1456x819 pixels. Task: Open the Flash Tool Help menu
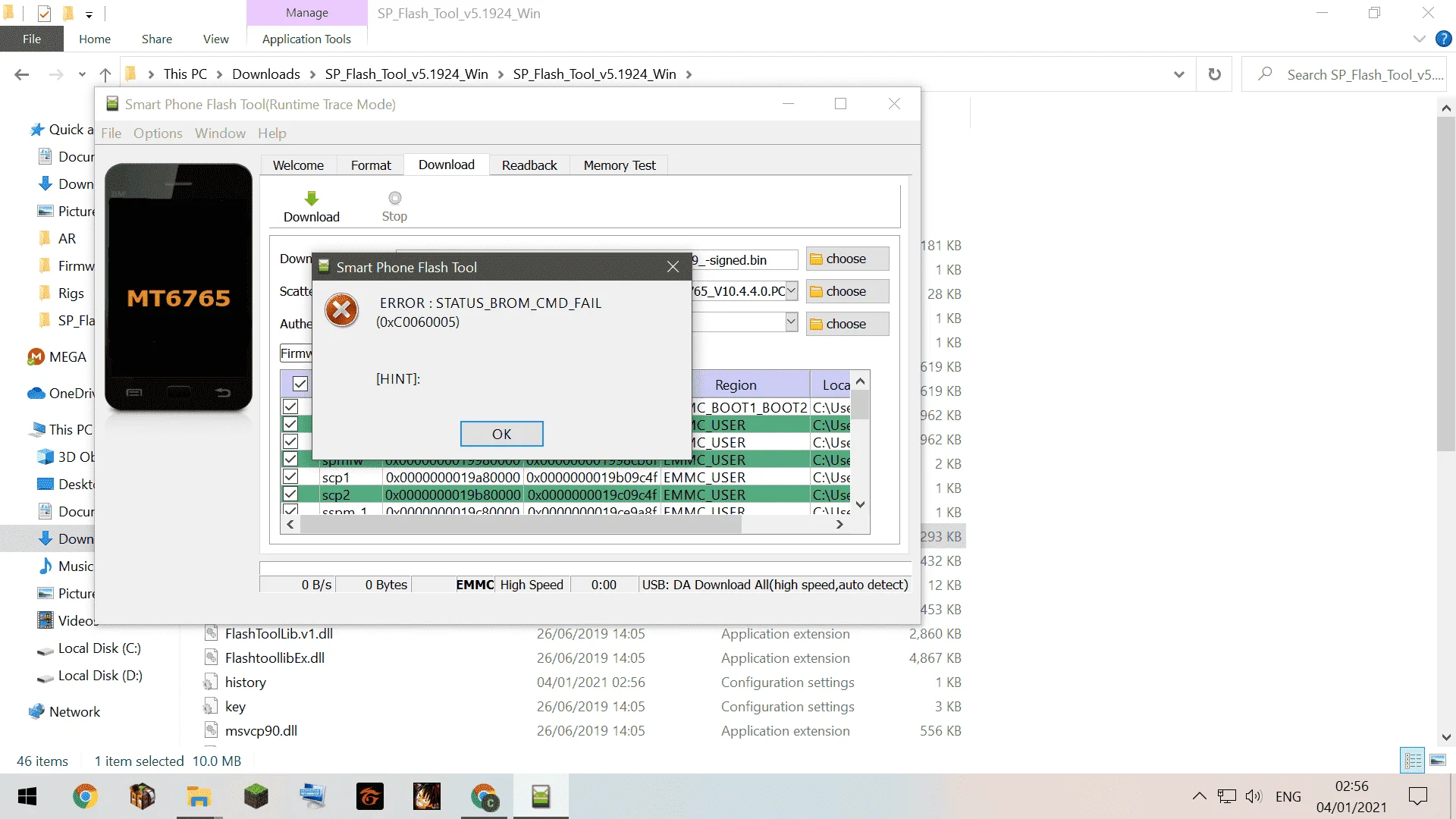click(x=271, y=133)
